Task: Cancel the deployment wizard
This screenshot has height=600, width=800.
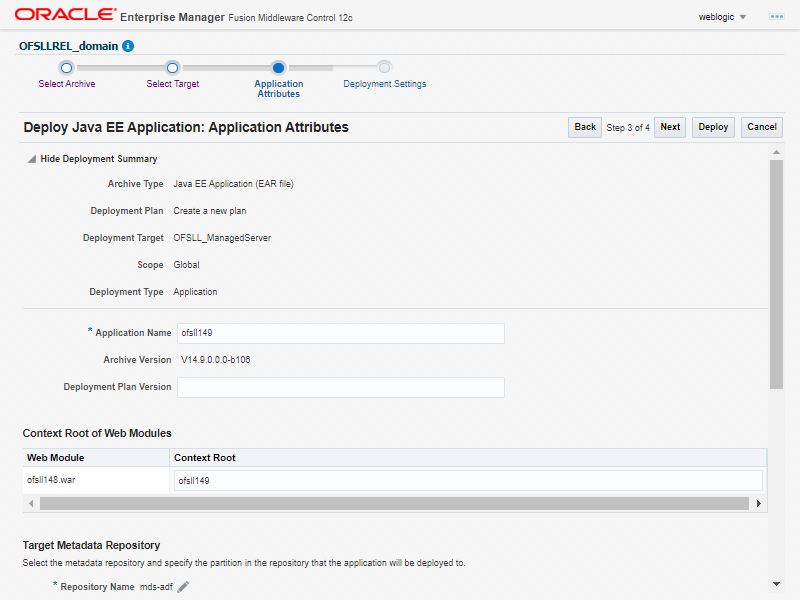Action: (x=762, y=127)
